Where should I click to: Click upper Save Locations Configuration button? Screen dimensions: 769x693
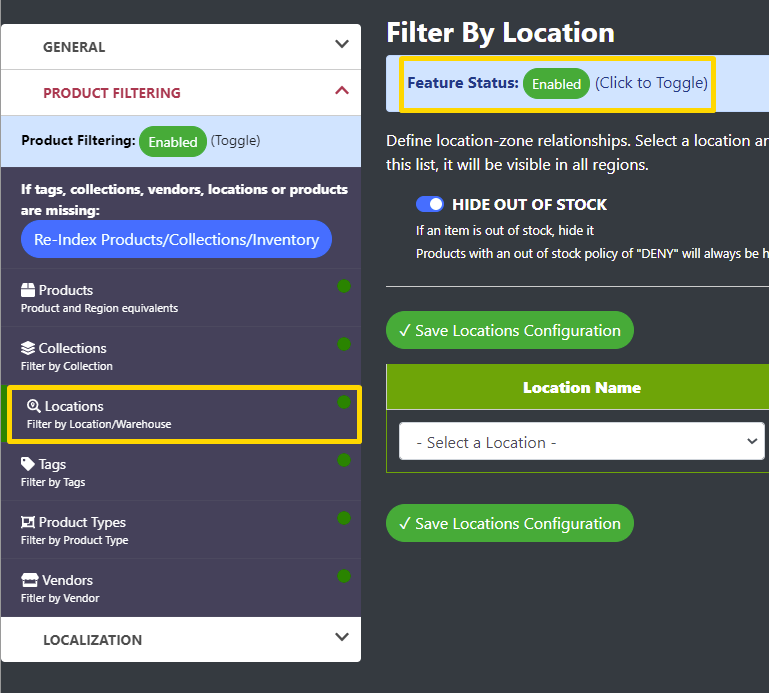coord(510,330)
